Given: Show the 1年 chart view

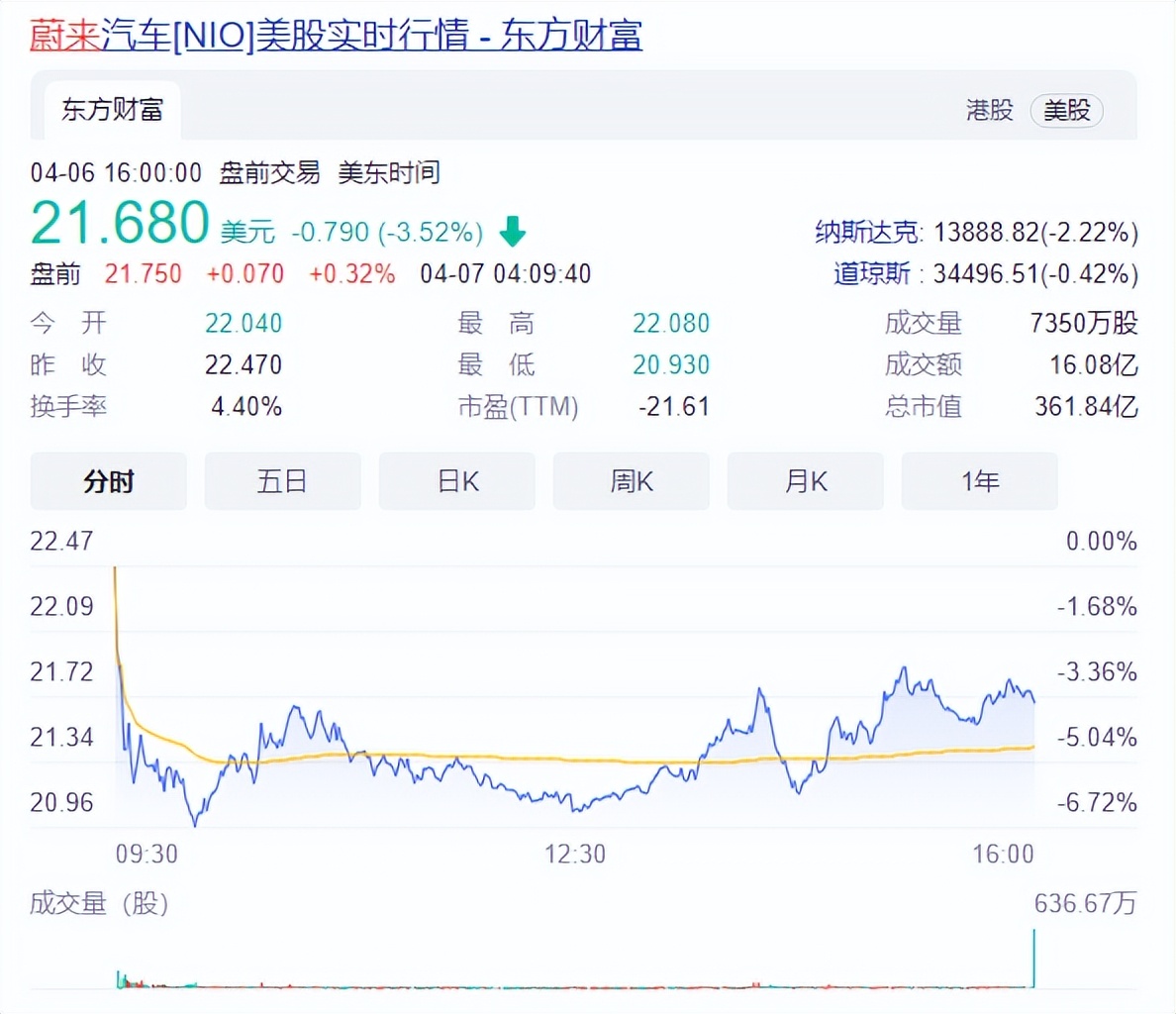Looking at the screenshot, I should [x=979, y=480].
